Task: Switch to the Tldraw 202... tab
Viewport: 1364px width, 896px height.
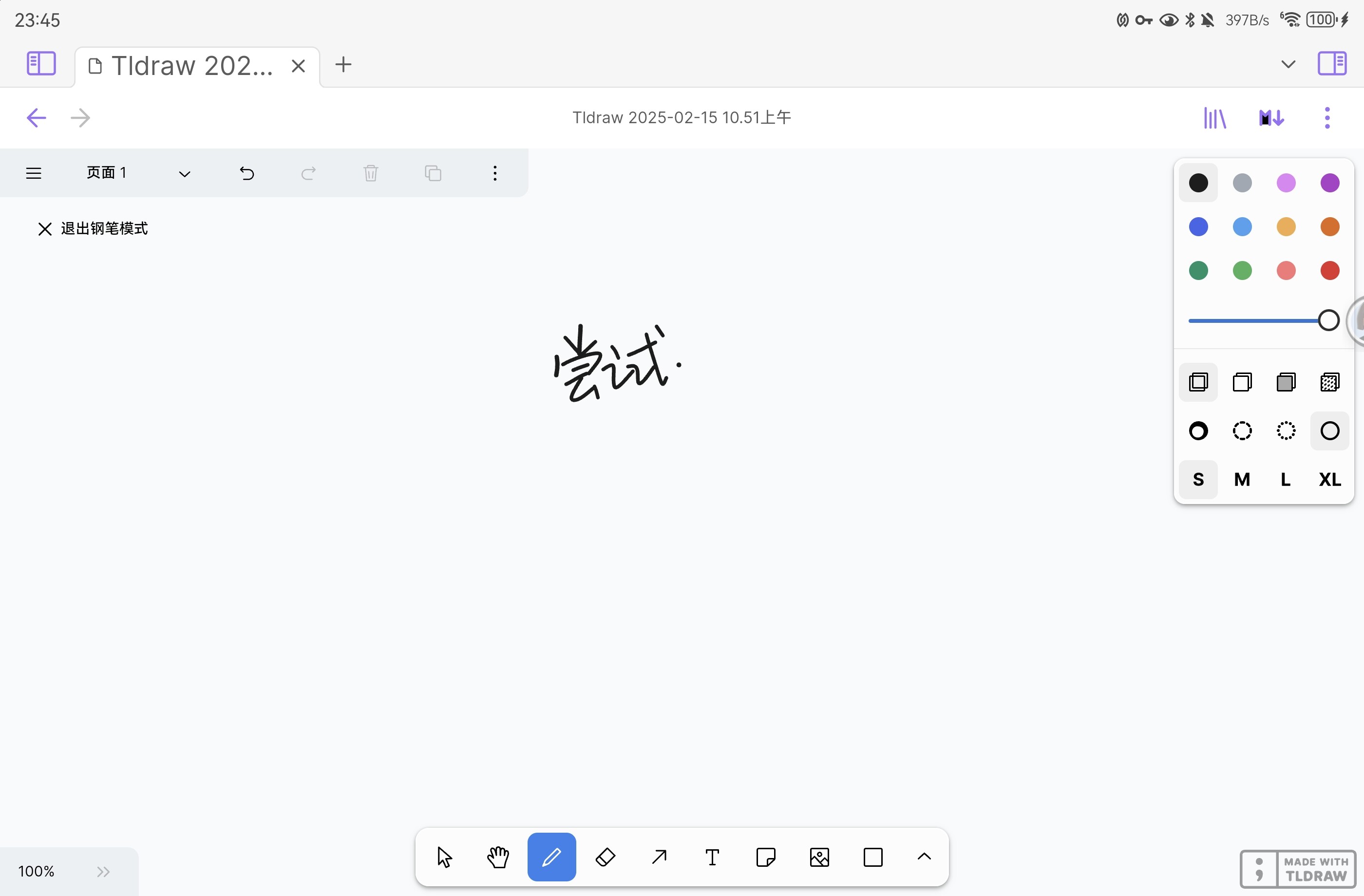Action: coord(192,66)
